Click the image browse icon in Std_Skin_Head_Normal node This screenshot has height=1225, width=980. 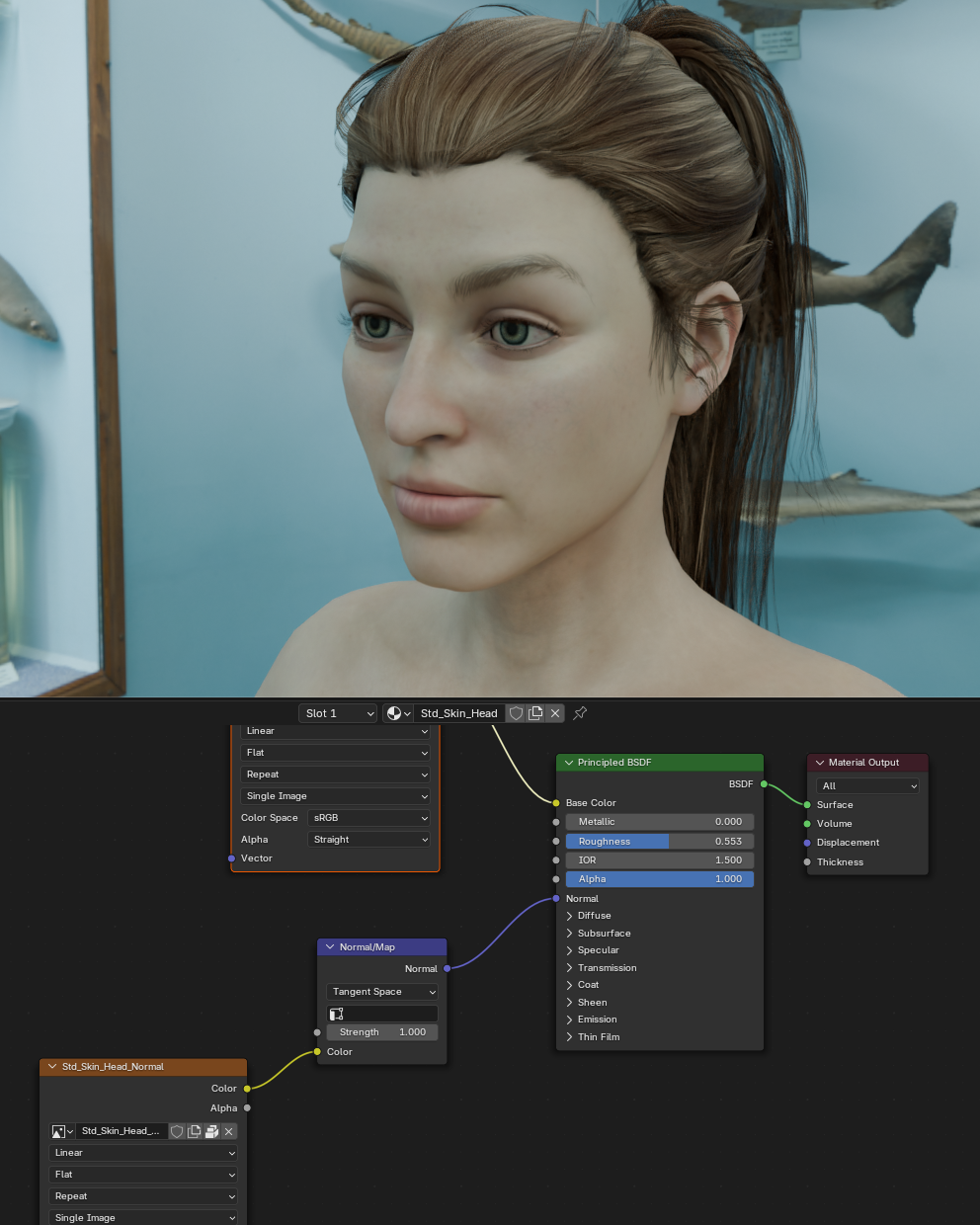61,1131
